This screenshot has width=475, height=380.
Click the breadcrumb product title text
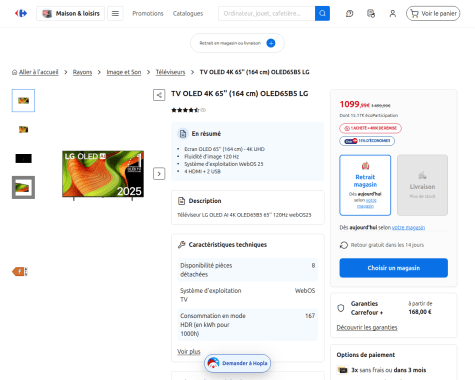(x=254, y=72)
